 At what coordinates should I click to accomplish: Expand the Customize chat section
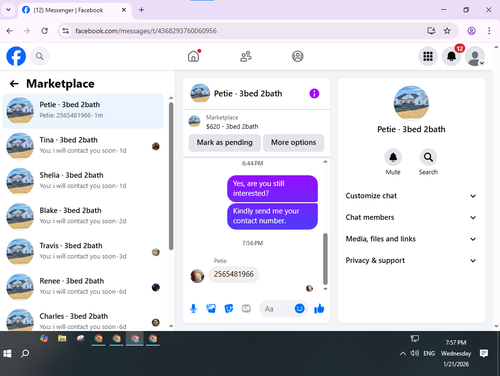click(x=411, y=196)
